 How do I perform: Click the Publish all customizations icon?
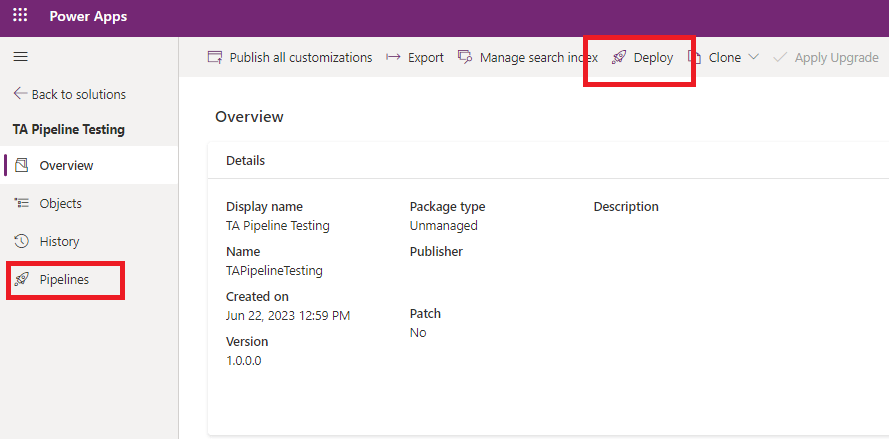coord(214,58)
